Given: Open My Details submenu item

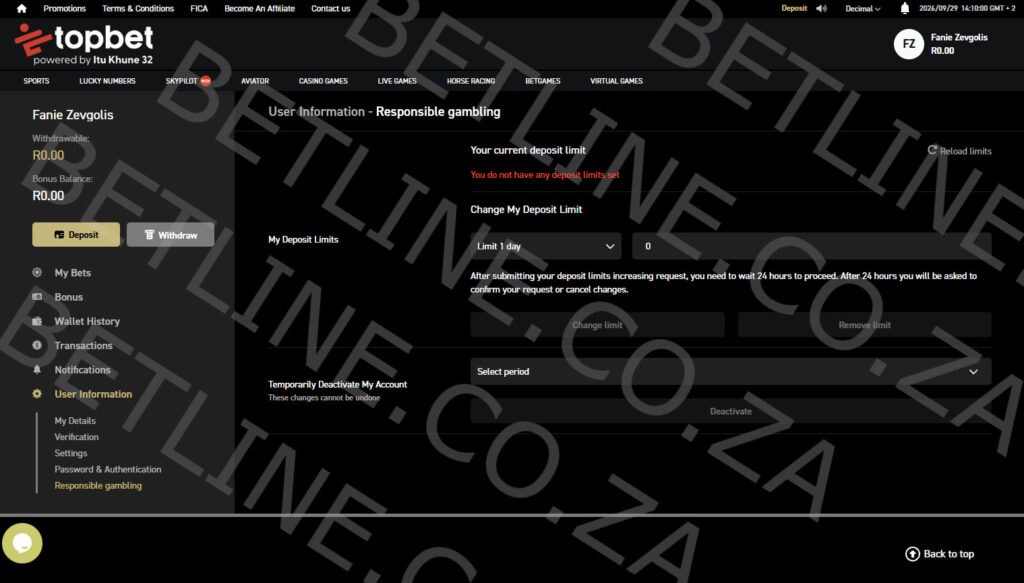Looking at the screenshot, I should 75,420.
